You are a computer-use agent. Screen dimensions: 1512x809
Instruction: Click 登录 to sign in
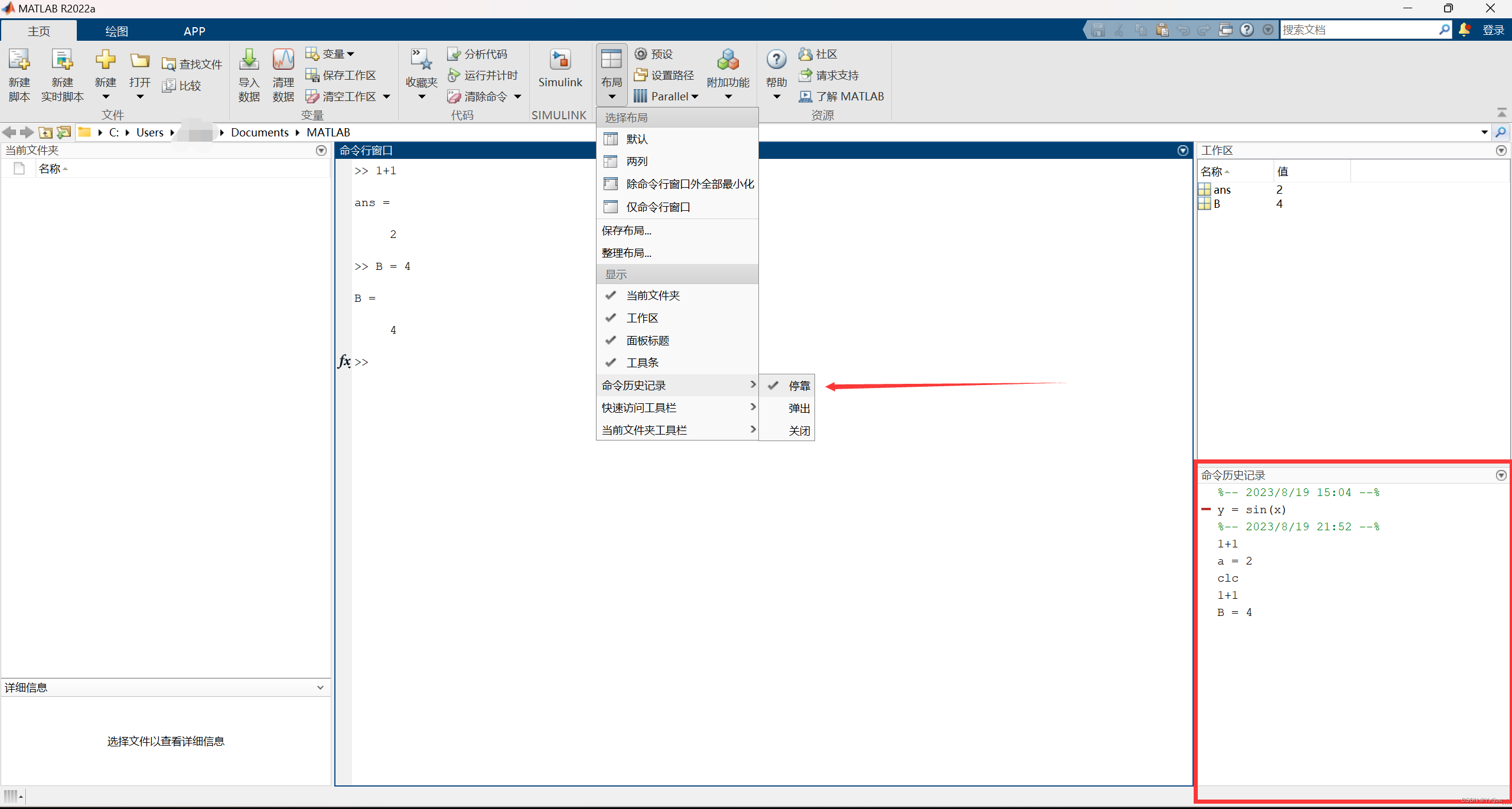1493,30
